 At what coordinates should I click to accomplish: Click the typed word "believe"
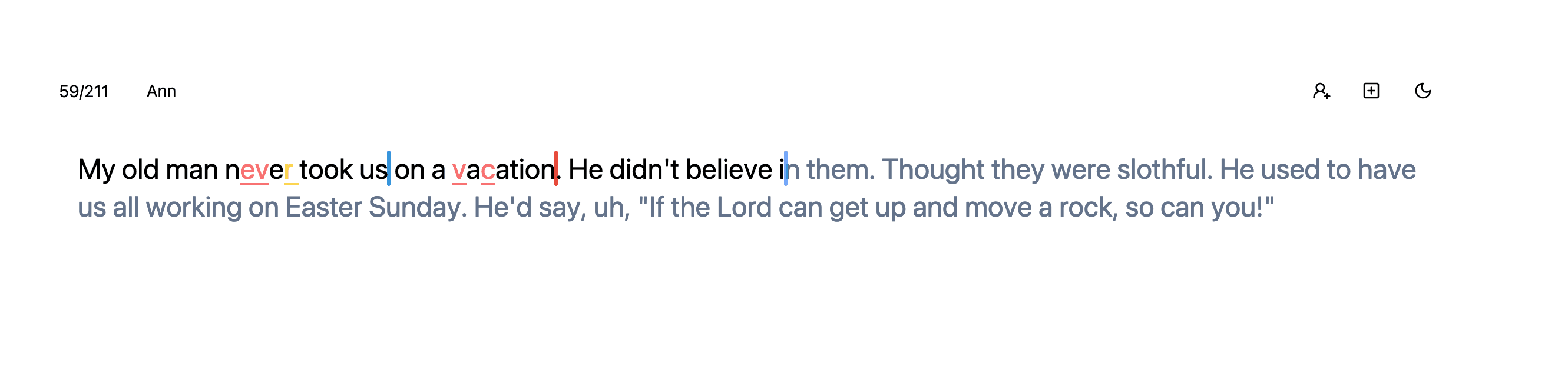point(729,169)
